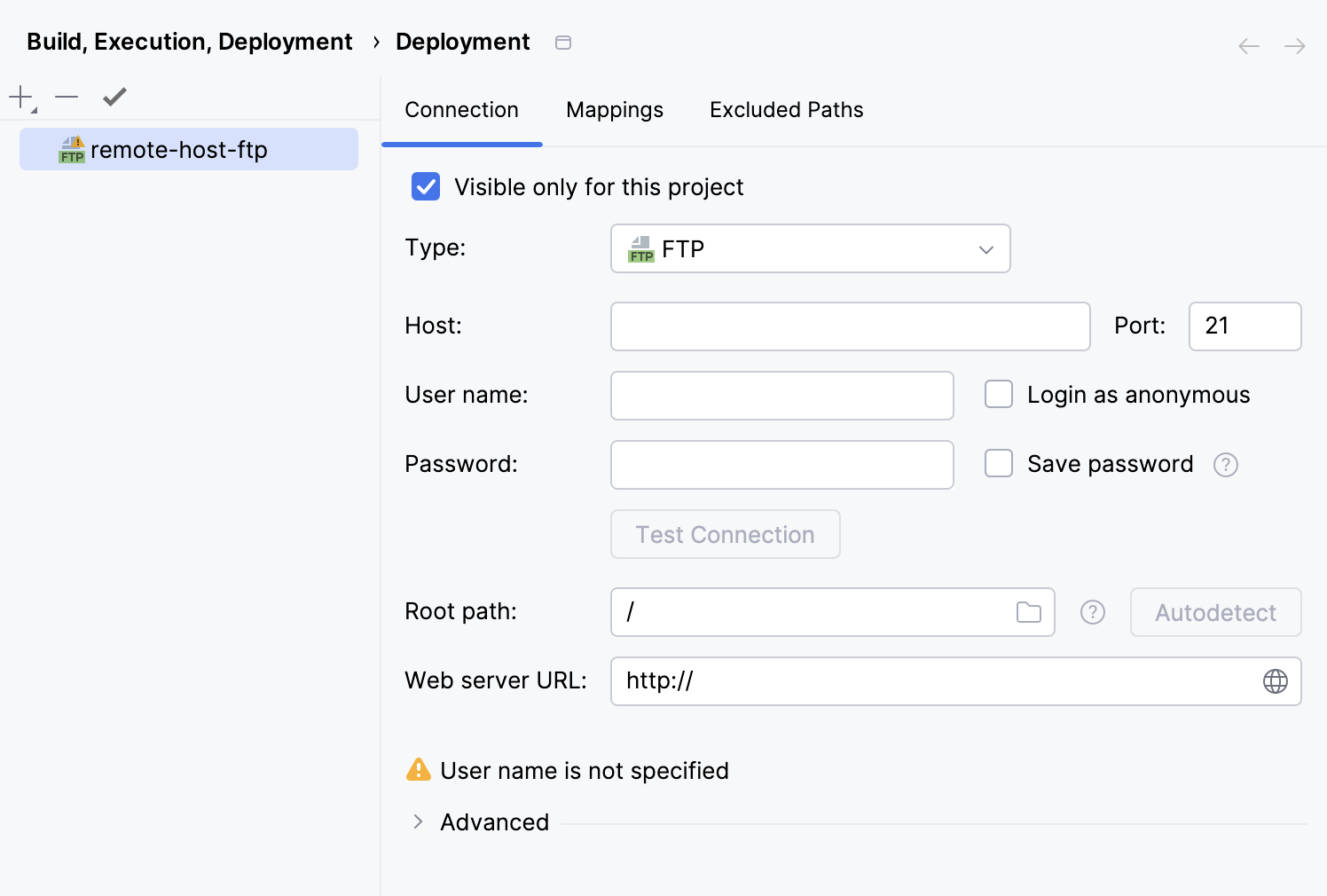Enable Save password
The image size is (1327, 896).
(x=999, y=463)
